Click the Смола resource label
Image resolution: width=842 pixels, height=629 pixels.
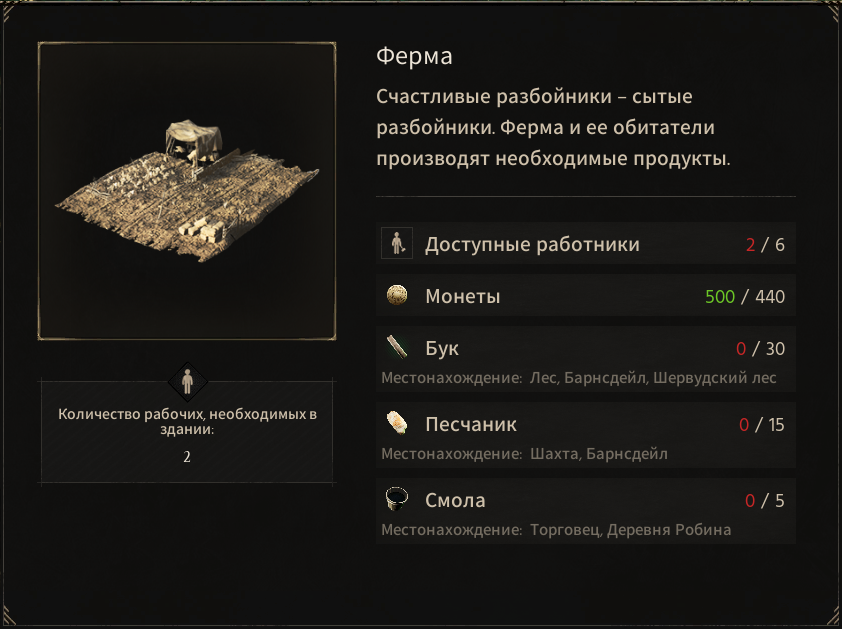(455, 500)
